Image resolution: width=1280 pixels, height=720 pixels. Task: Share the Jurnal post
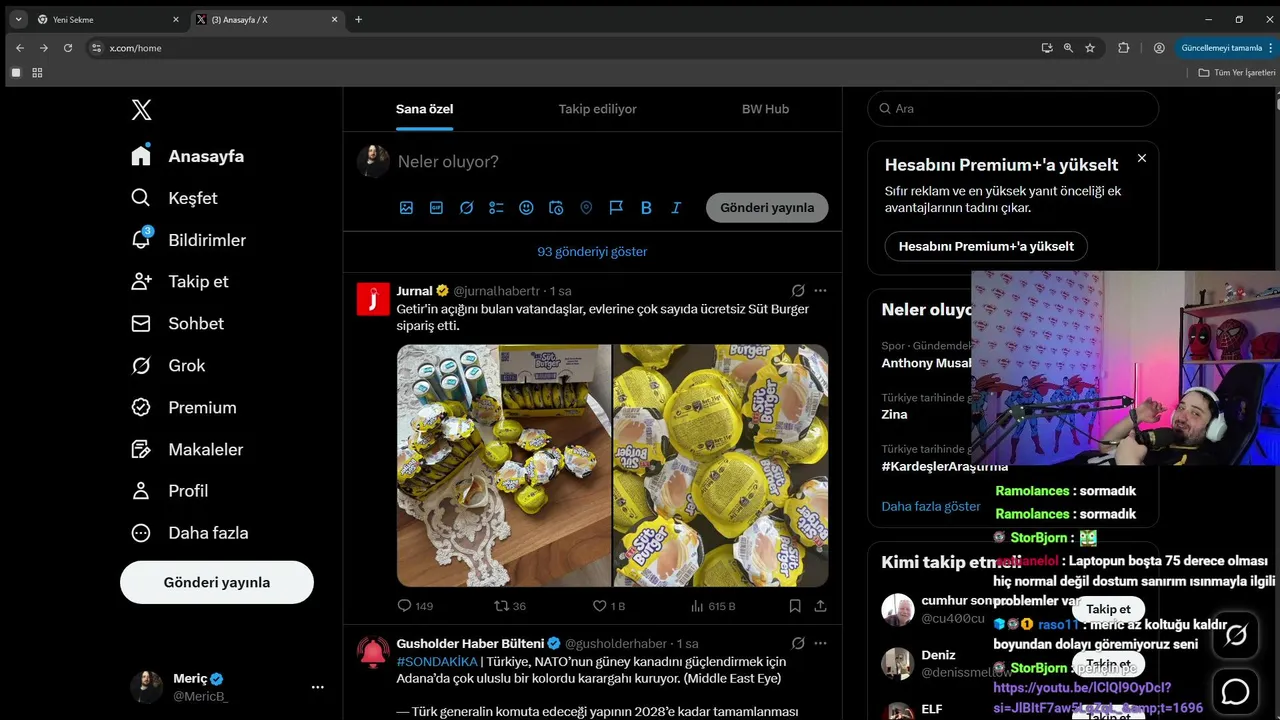pos(820,606)
